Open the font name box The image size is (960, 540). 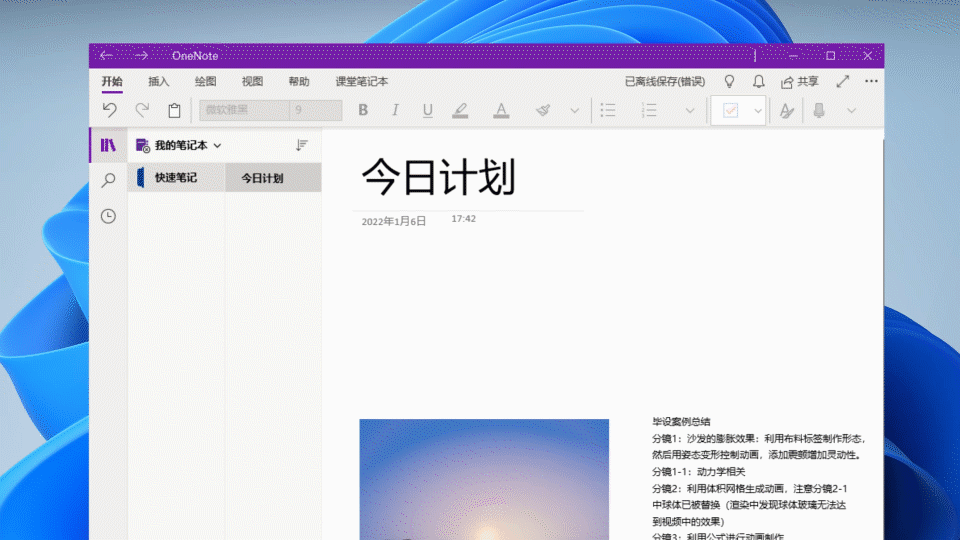pos(244,110)
